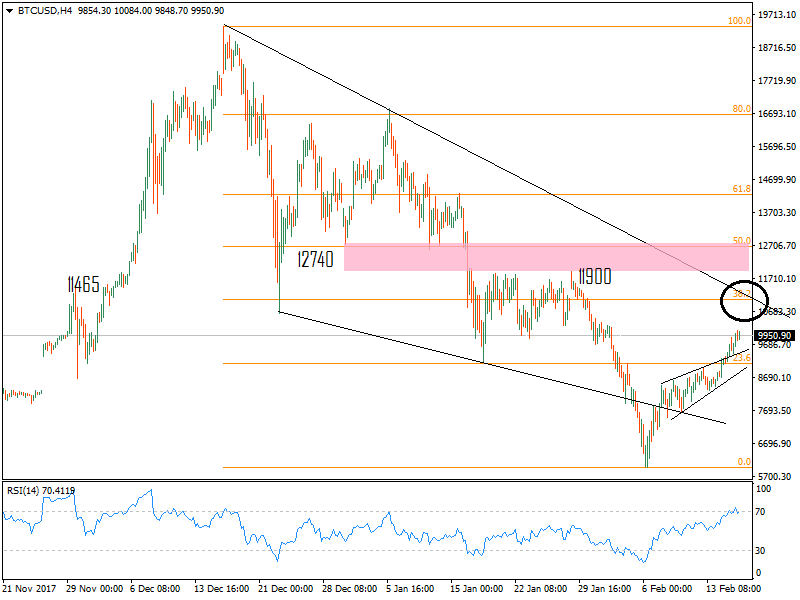
Task: Select the current price tag 9950.90
Action: point(774,336)
